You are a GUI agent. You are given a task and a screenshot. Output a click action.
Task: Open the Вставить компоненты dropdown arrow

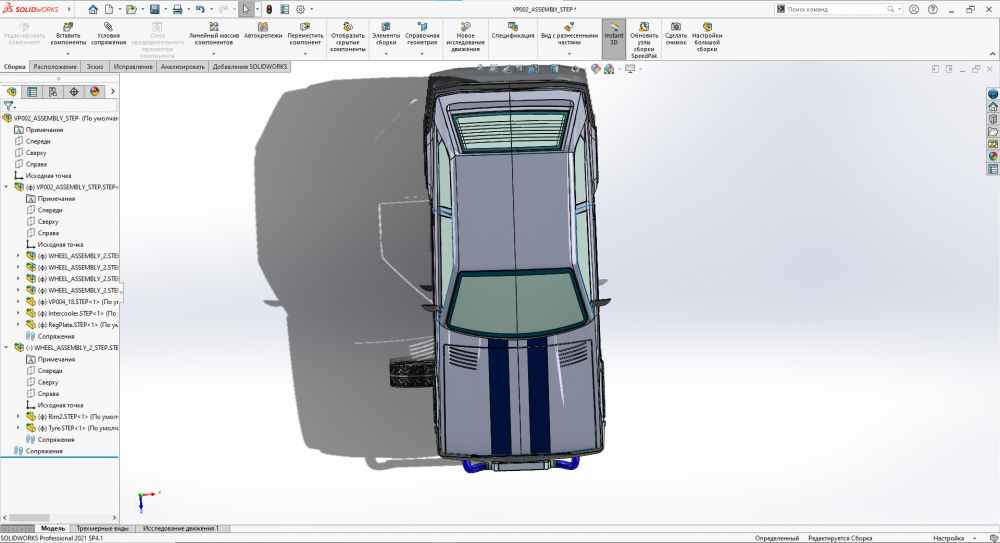coord(68,54)
